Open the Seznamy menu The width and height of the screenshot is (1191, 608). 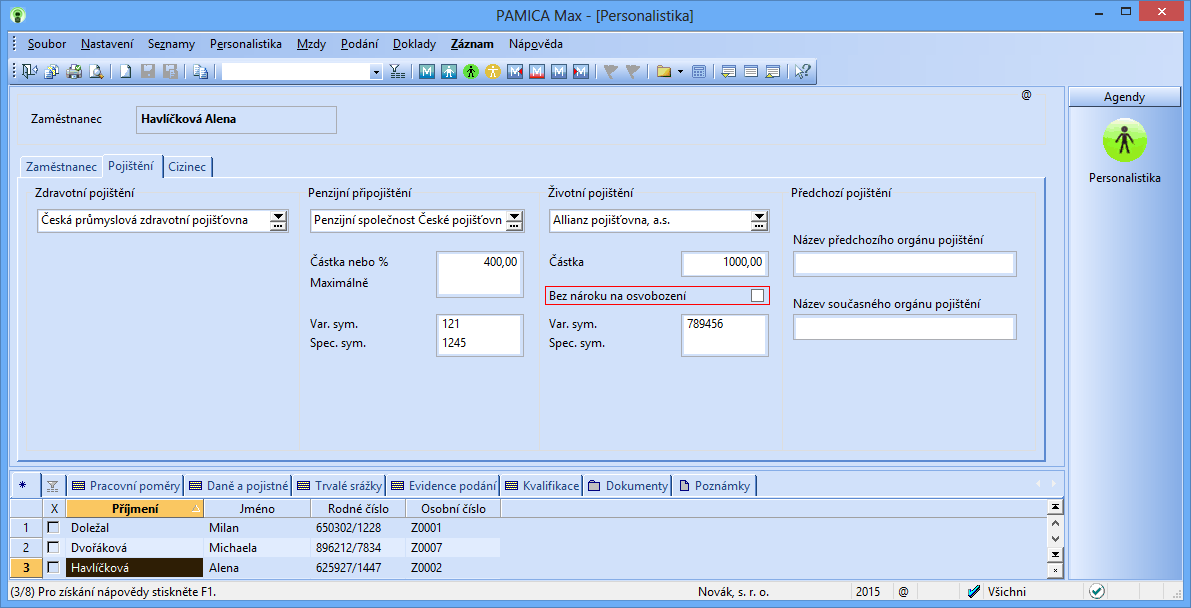[172, 44]
